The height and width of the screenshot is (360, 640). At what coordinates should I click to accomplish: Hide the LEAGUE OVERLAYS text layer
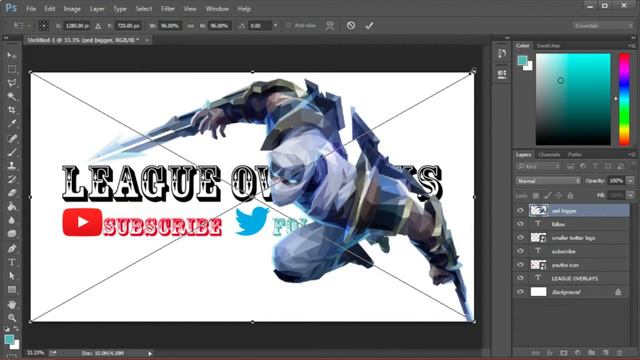(x=520, y=278)
